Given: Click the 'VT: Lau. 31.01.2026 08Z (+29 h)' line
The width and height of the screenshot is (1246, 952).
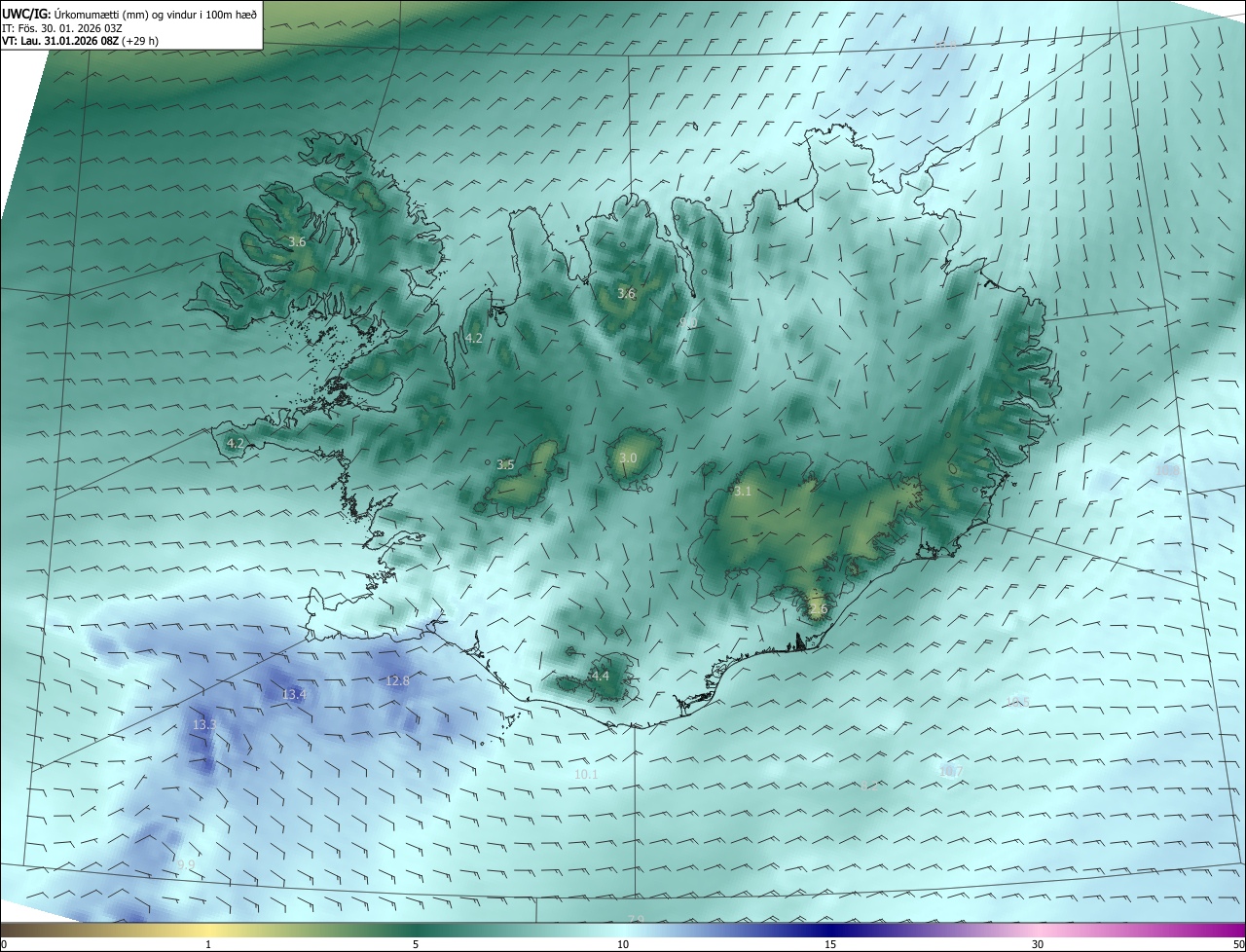Looking at the screenshot, I should [x=81, y=41].
